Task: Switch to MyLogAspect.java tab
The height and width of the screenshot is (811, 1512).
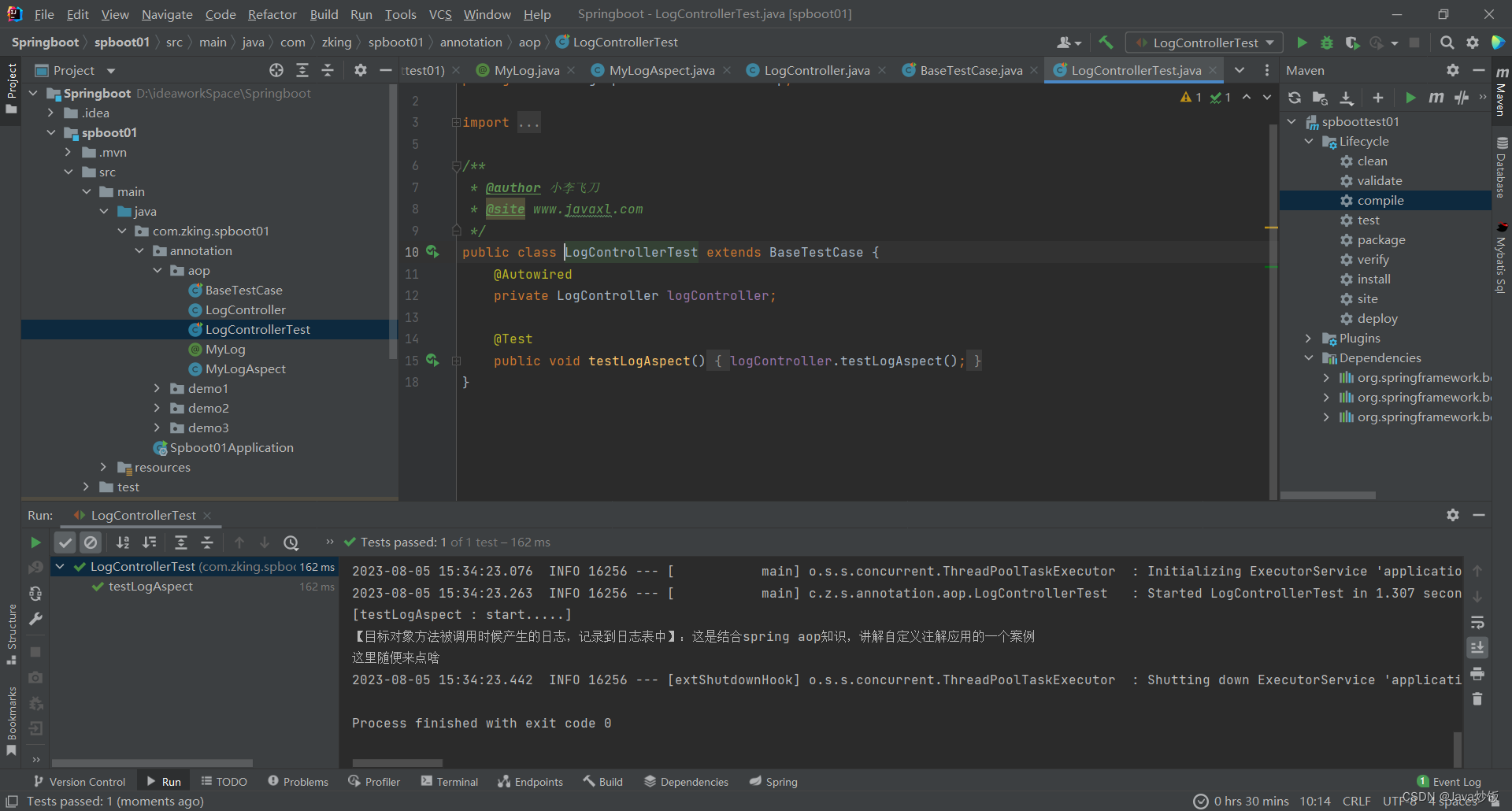Action: coord(661,71)
